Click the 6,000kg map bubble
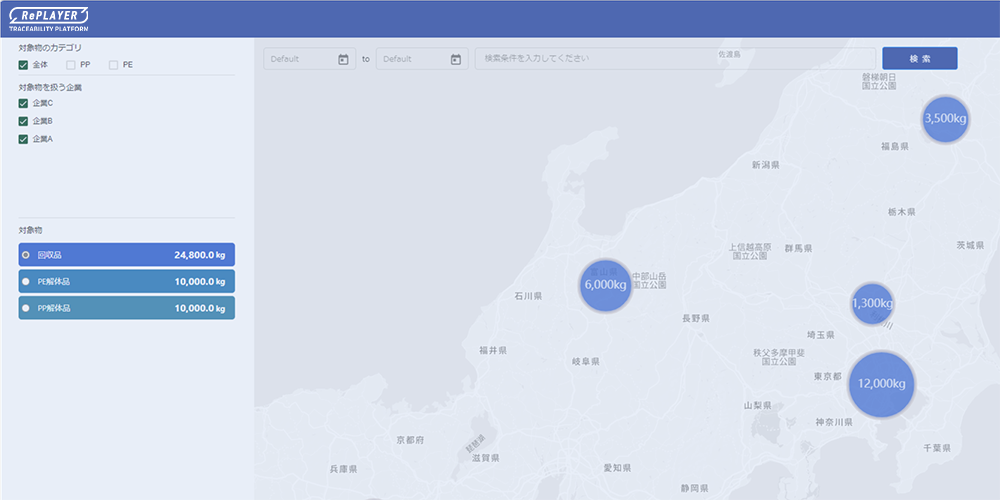 point(605,285)
